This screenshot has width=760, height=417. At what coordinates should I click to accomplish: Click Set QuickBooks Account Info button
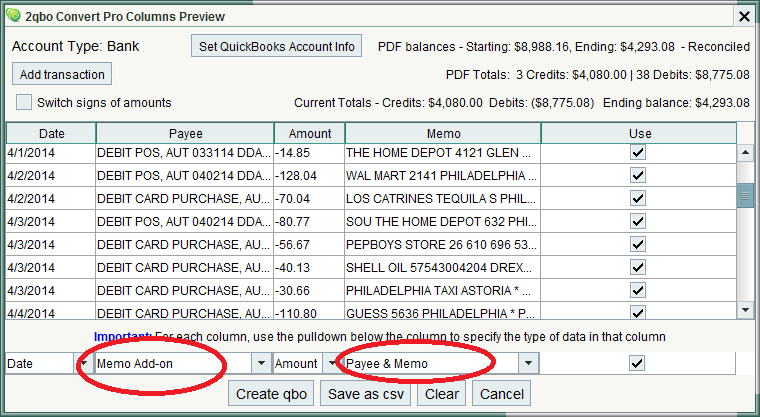click(277, 47)
